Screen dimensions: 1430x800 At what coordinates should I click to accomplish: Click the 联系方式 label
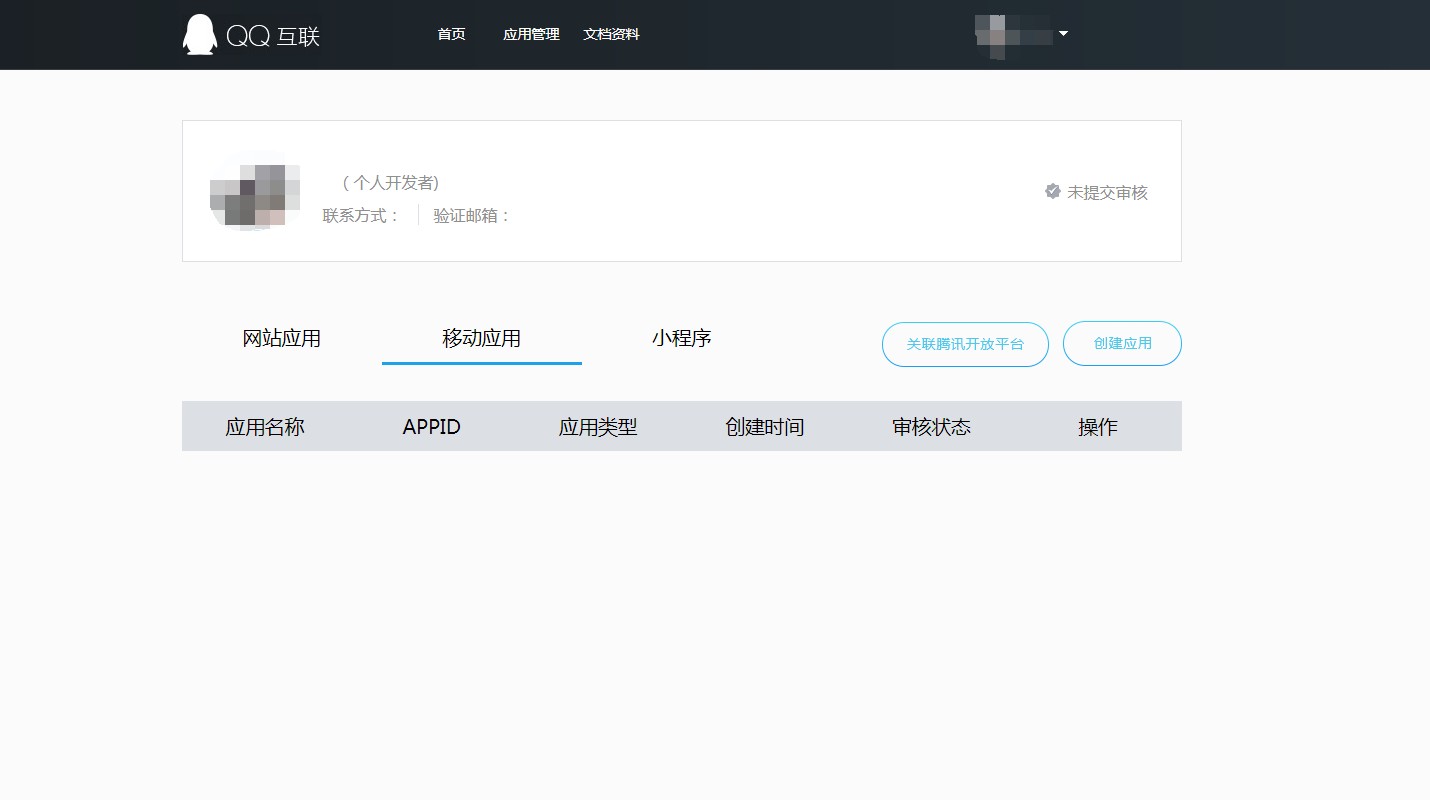coord(361,215)
